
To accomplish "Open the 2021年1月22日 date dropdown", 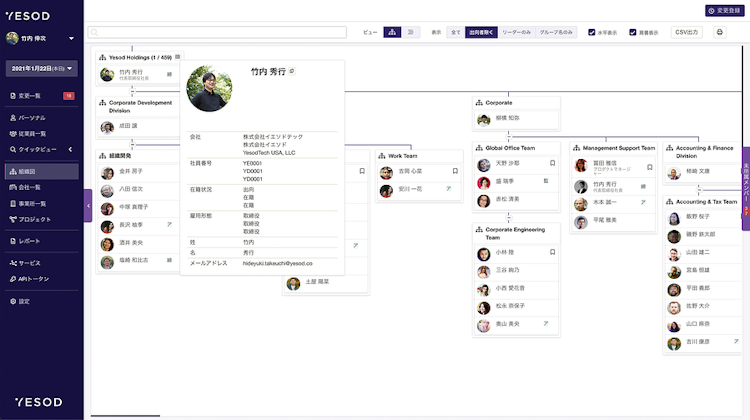I will coord(42,68).
